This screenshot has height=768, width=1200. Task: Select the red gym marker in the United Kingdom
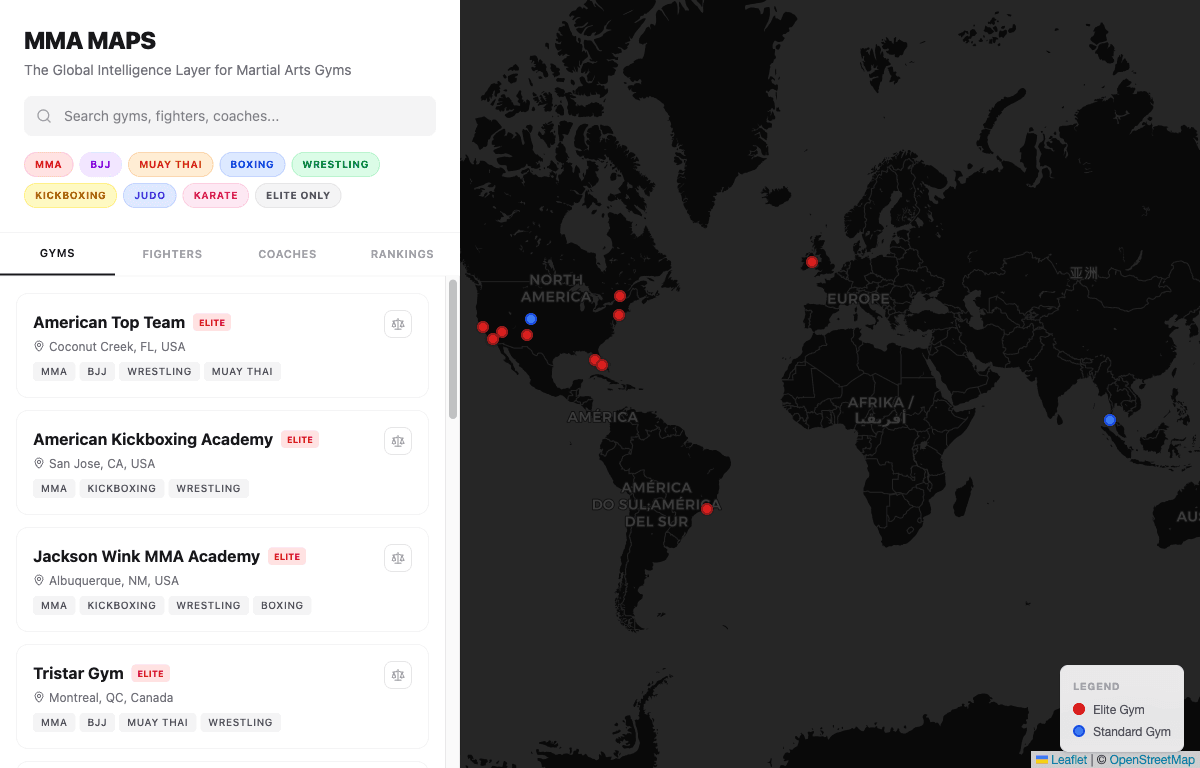tap(812, 262)
